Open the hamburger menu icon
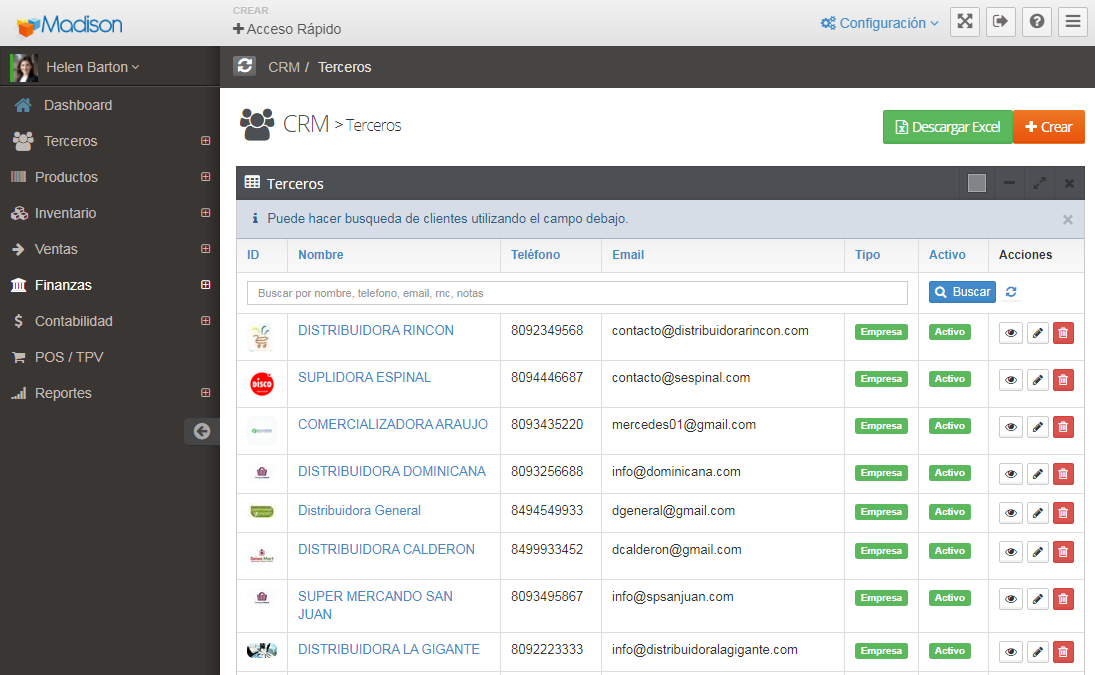The image size is (1095, 675). tap(1072, 22)
